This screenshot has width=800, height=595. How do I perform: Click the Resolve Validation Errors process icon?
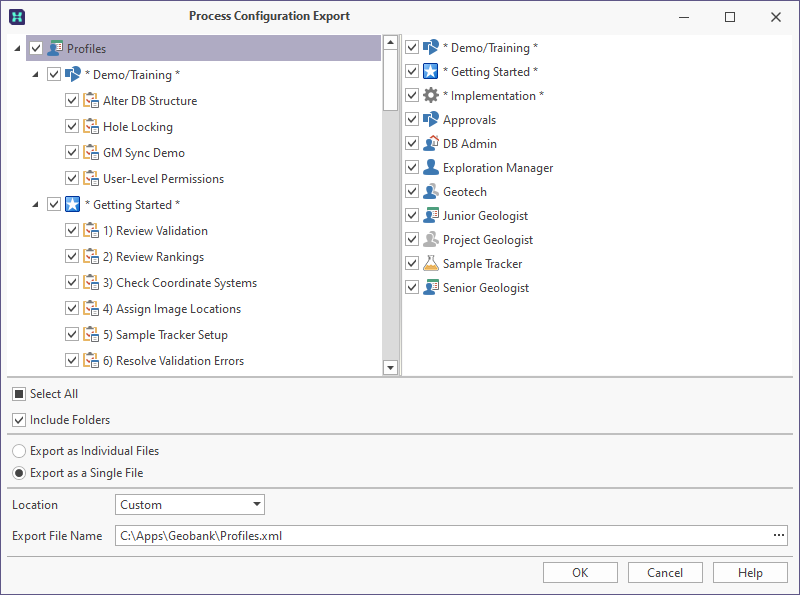[x=91, y=361]
